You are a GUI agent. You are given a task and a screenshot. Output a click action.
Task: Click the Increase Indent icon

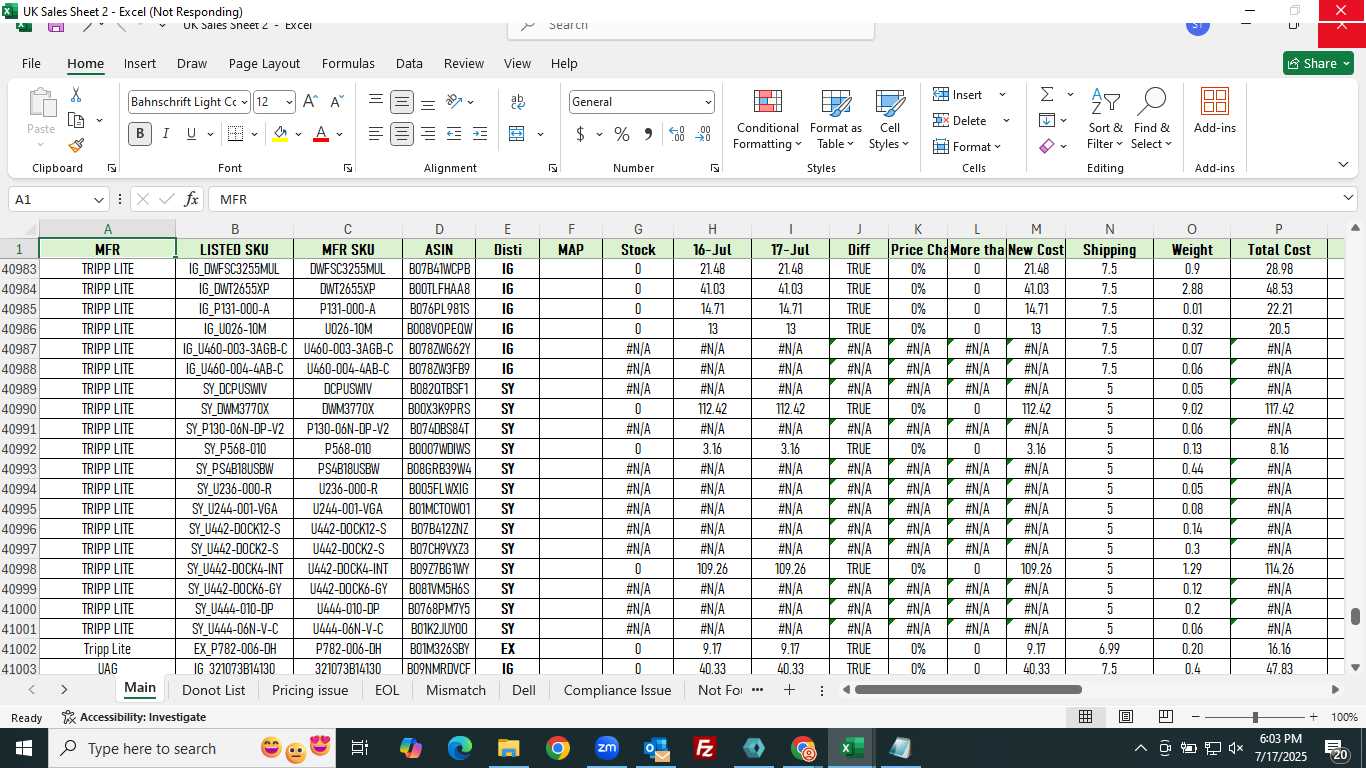coord(480,134)
